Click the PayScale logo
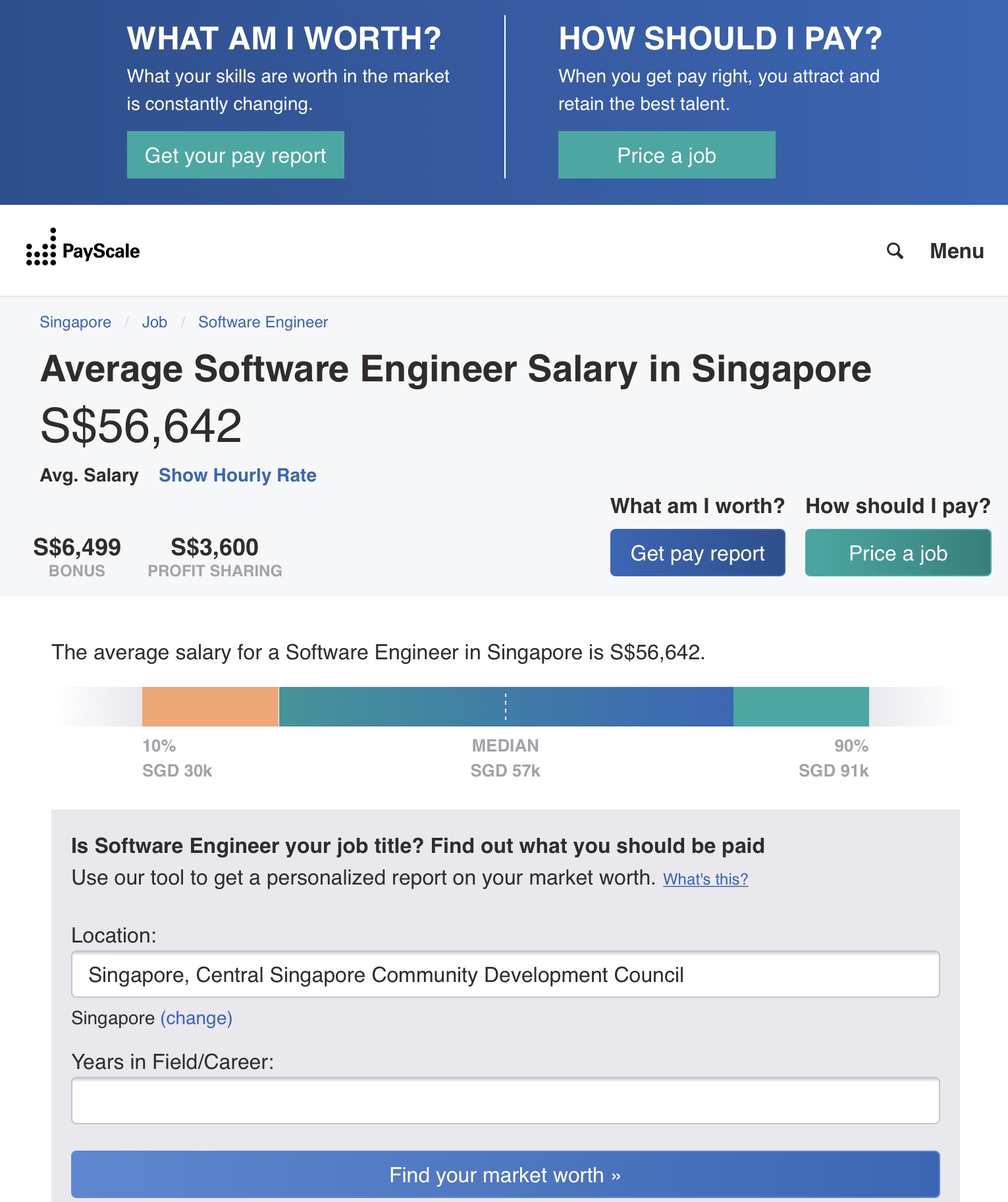The width and height of the screenshot is (1008, 1202). pyautogui.click(x=83, y=250)
